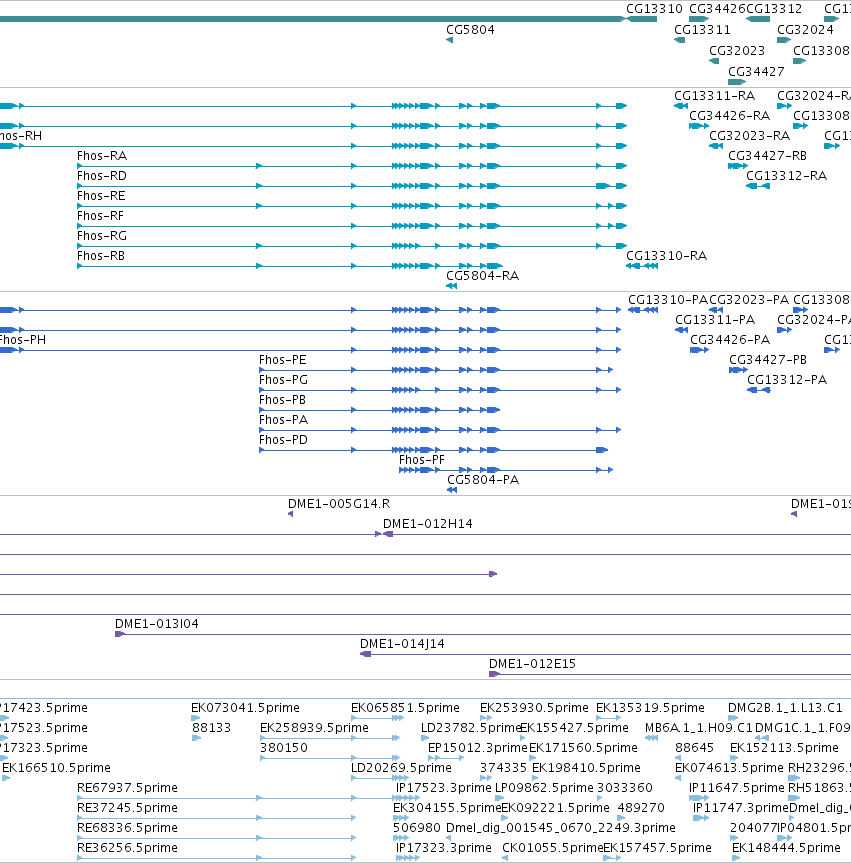The height and width of the screenshot is (863, 851).
Task: Select the EK073041.5prime EST label
Action: pyautogui.click(x=245, y=708)
